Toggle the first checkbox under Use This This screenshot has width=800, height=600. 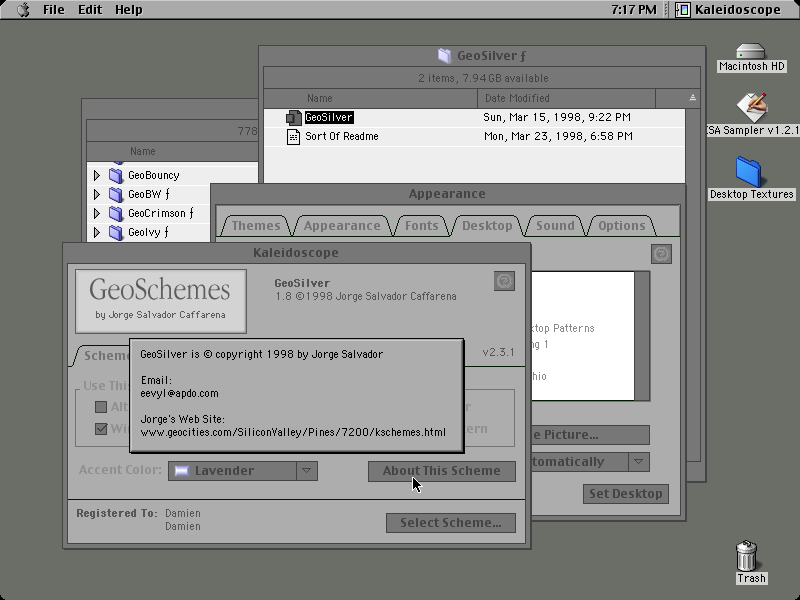point(101,407)
